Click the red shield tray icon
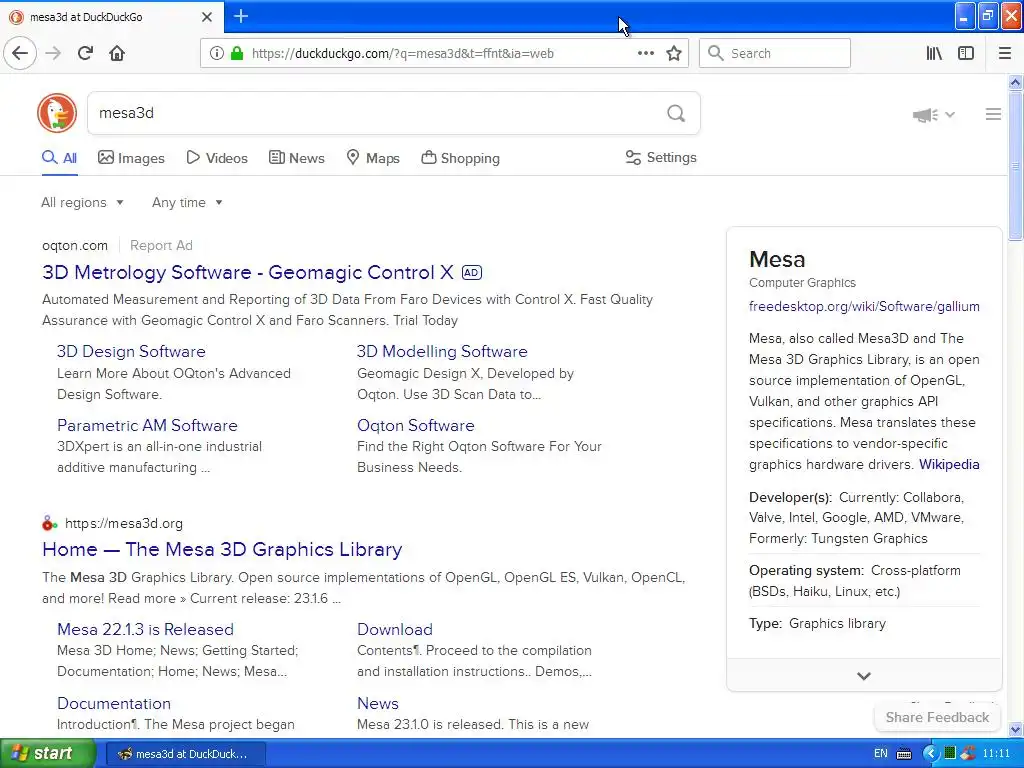The height and width of the screenshot is (768, 1024). pos(968,754)
